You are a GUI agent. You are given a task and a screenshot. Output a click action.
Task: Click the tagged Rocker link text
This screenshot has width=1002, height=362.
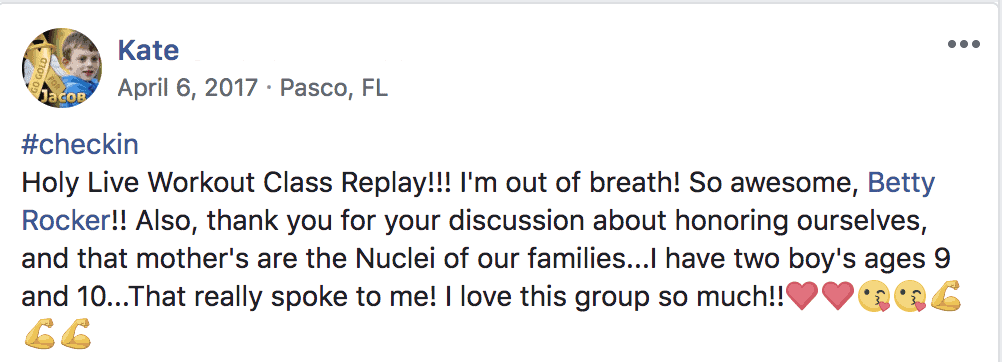coord(64,221)
